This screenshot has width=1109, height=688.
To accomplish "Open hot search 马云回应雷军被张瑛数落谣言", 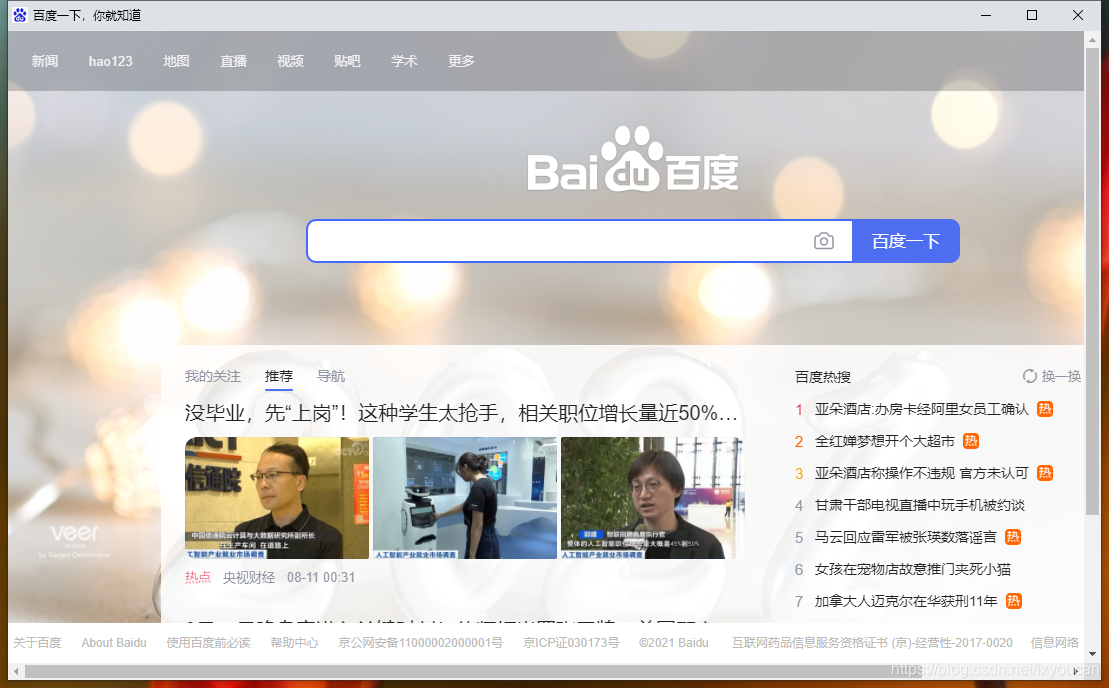I will click(905, 537).
